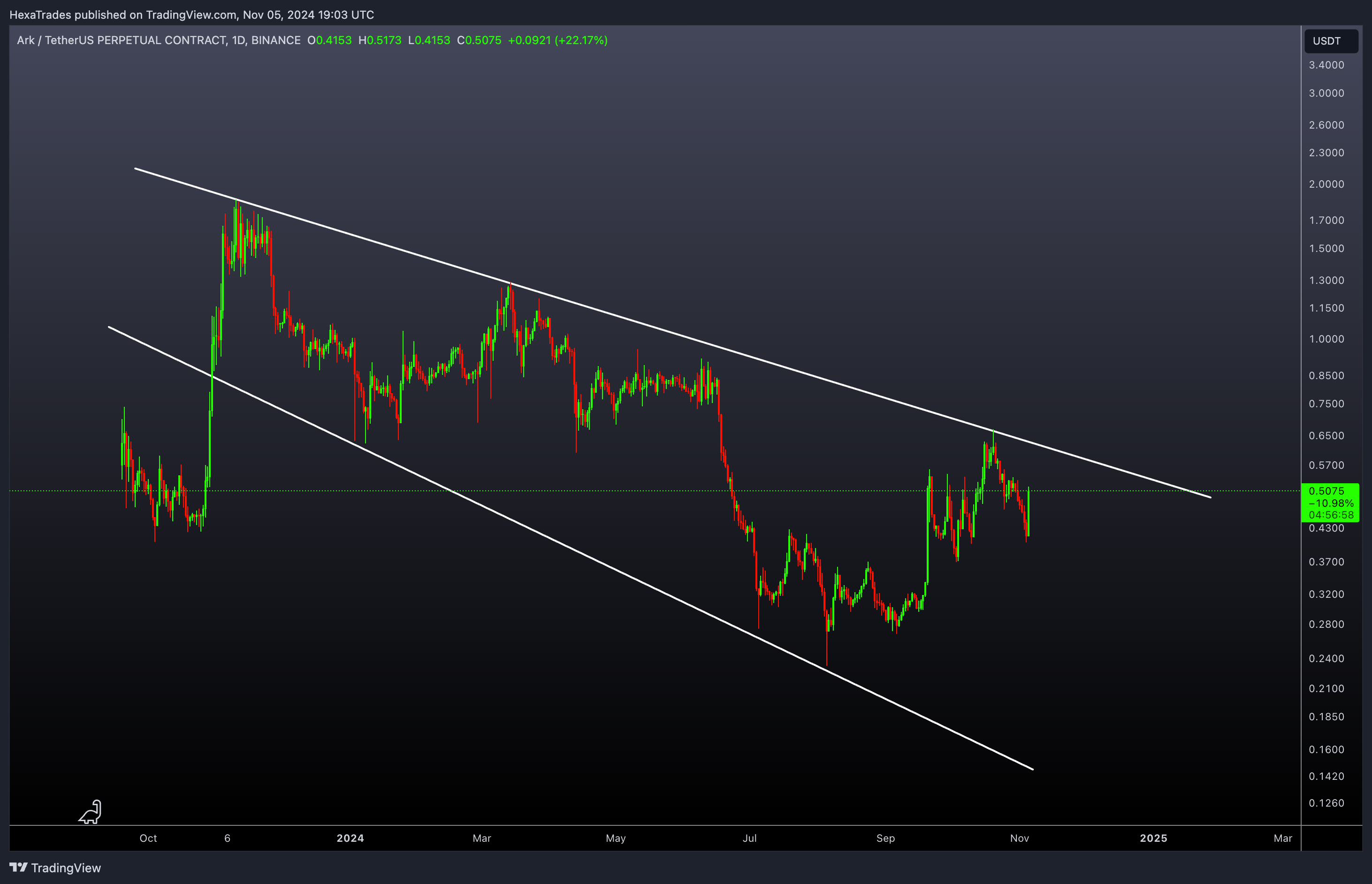Screen dimensions: 1372x884
Task: Click the 0.3200 price axis label
Action: click(x=1326, y=594)
